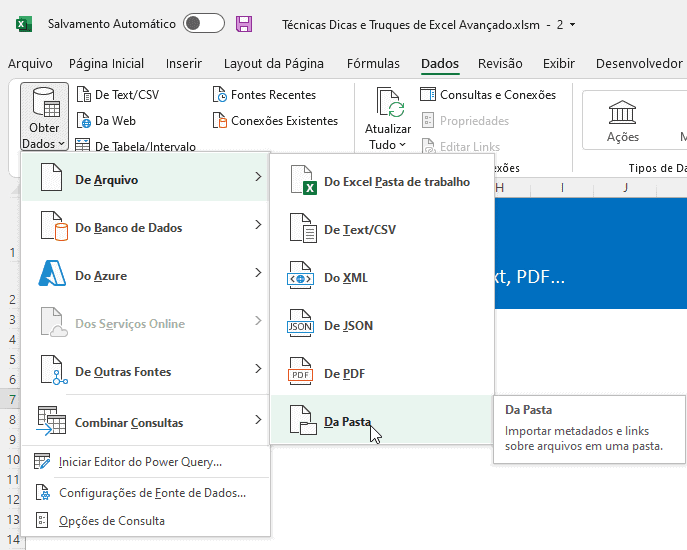Screen dimensions: 687x550
Task: Choose Do Excel Pasta de trabalho
Action: pyautogui.click(x=382, y=181)
